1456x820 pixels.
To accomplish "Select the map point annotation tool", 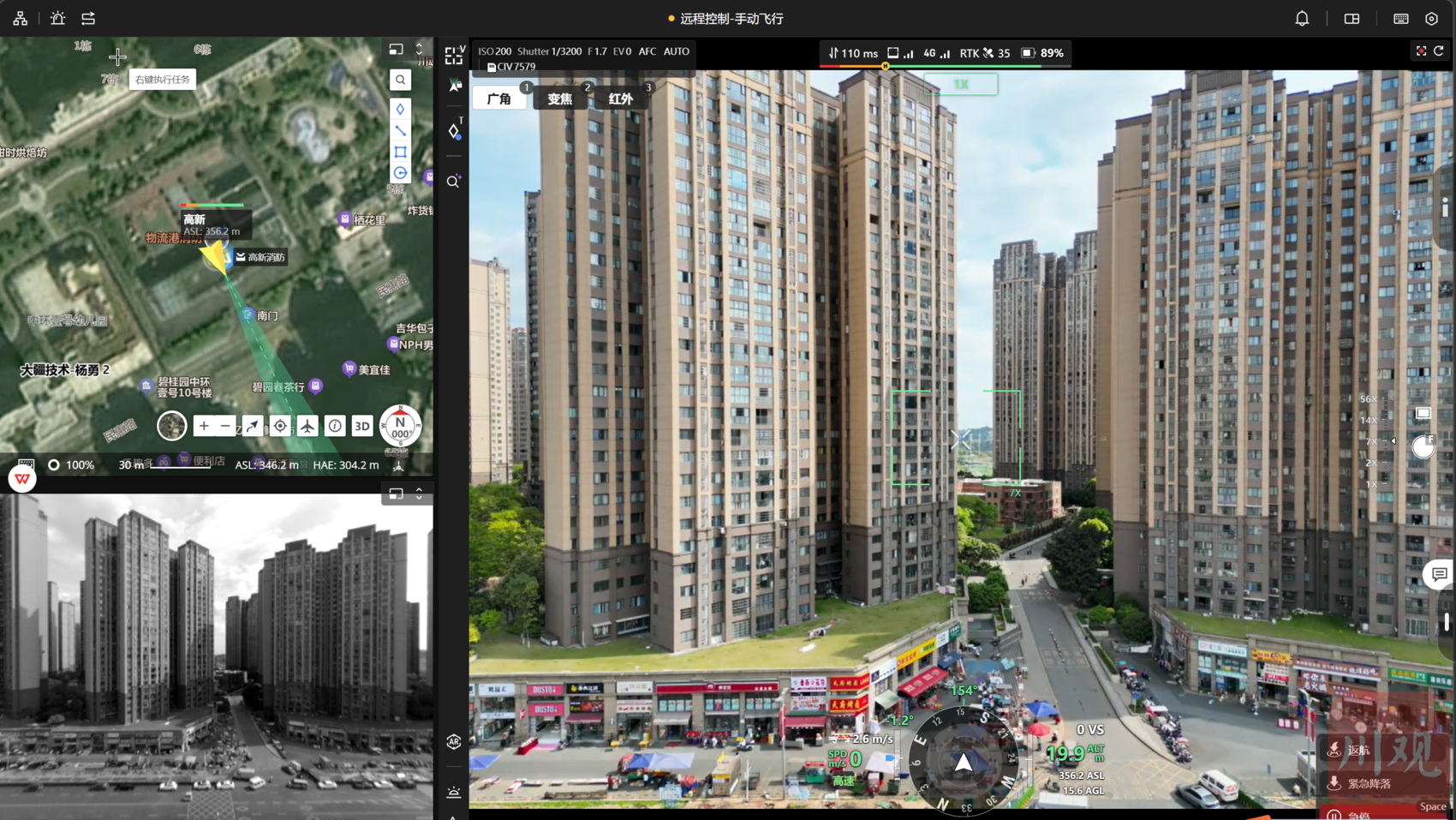I will pos(400,110).
